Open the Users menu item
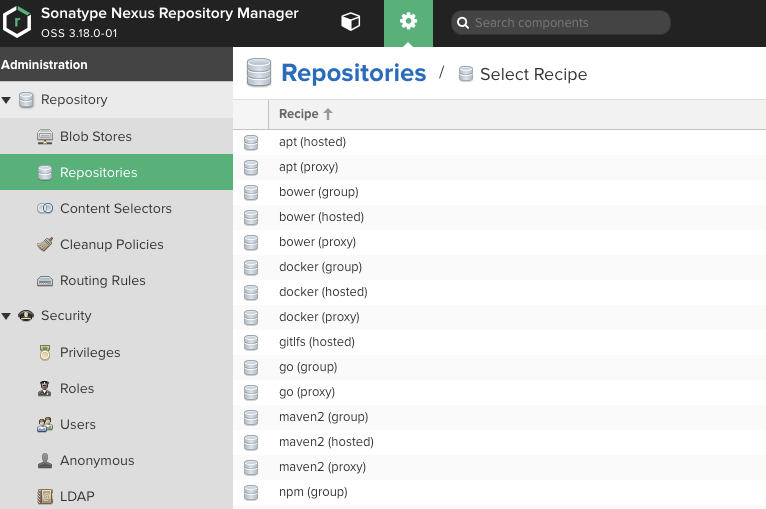766x509 pixels. tap(78, 425)
